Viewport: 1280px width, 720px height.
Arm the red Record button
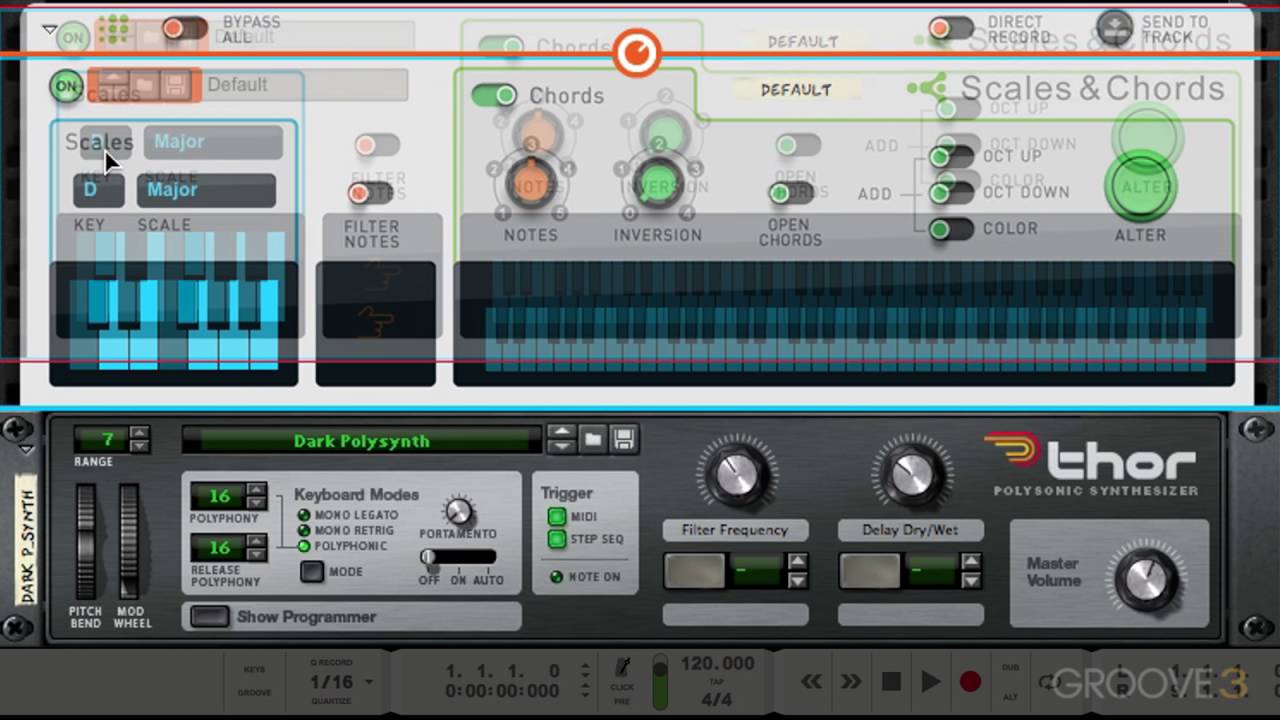pyautogui.click(x=970, y=682)
